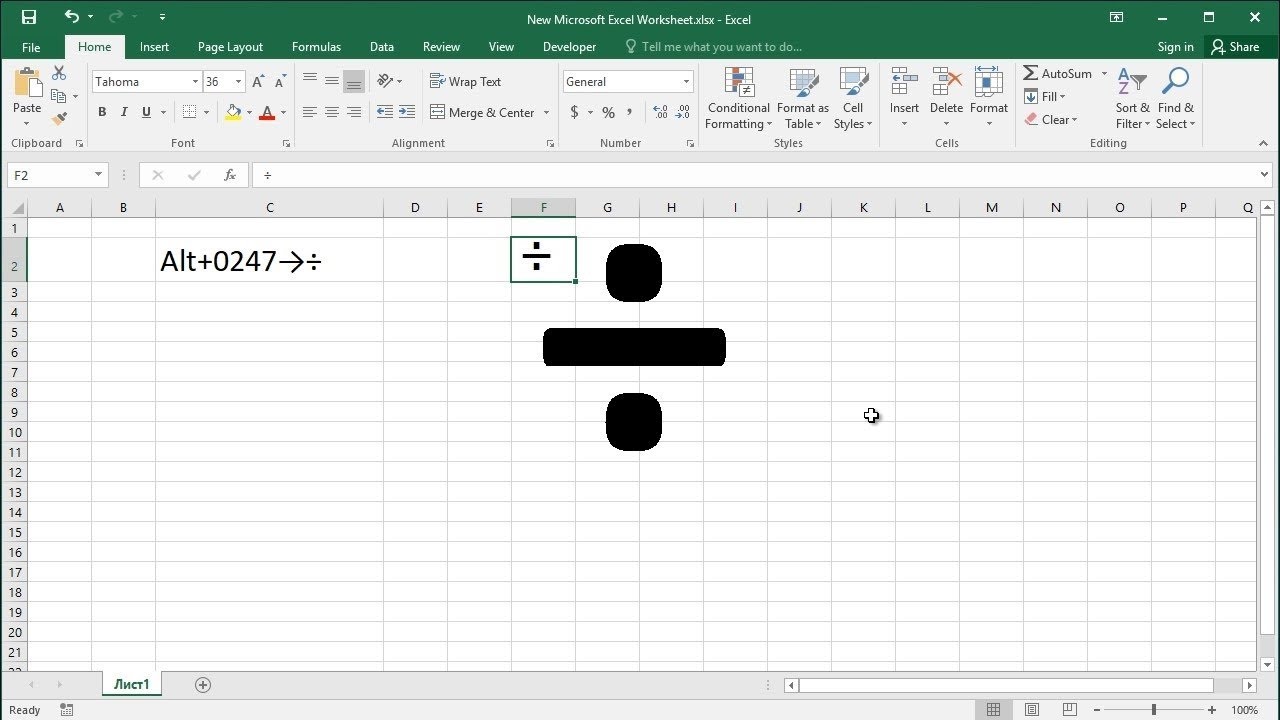
Task: Click the Share button
Action: tap(1235, 47)
